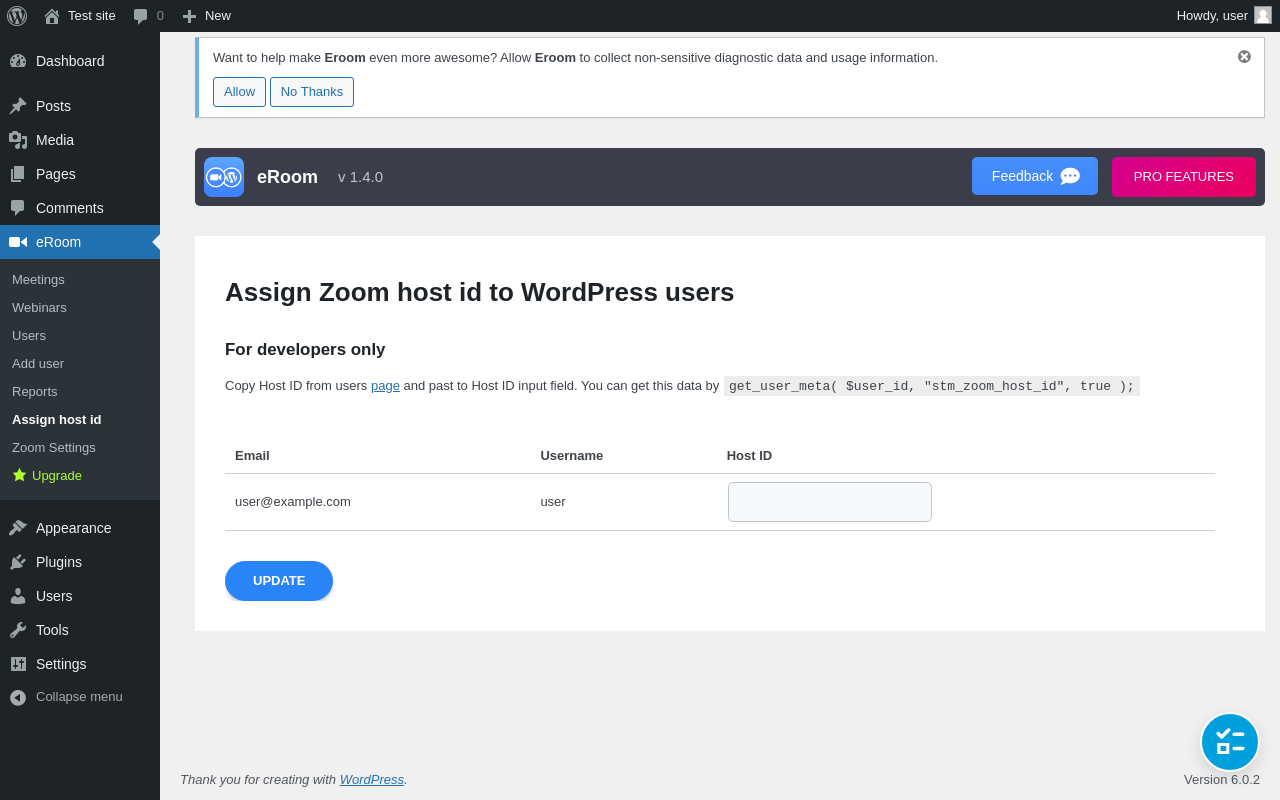Dismiss the Eroom diagnostic data notice
Screen dimensions: 1280x800
pos(1244,57)
